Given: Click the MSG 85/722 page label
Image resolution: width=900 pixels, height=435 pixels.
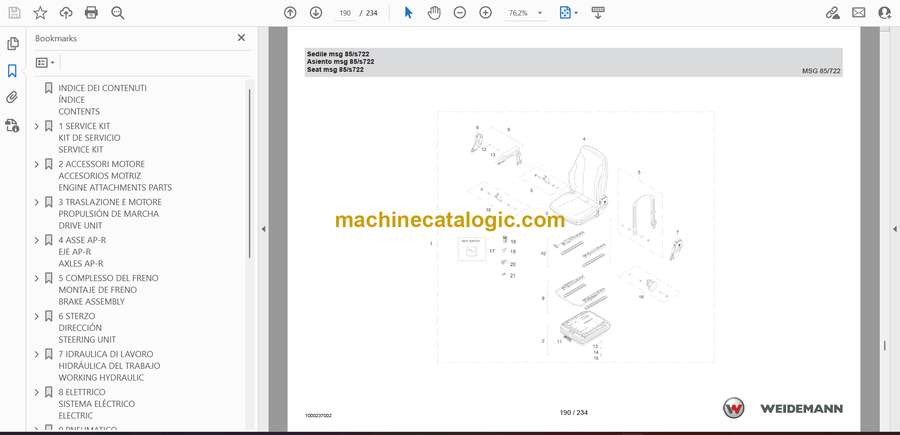Looking at the screenshot, I should pos(821,71).
